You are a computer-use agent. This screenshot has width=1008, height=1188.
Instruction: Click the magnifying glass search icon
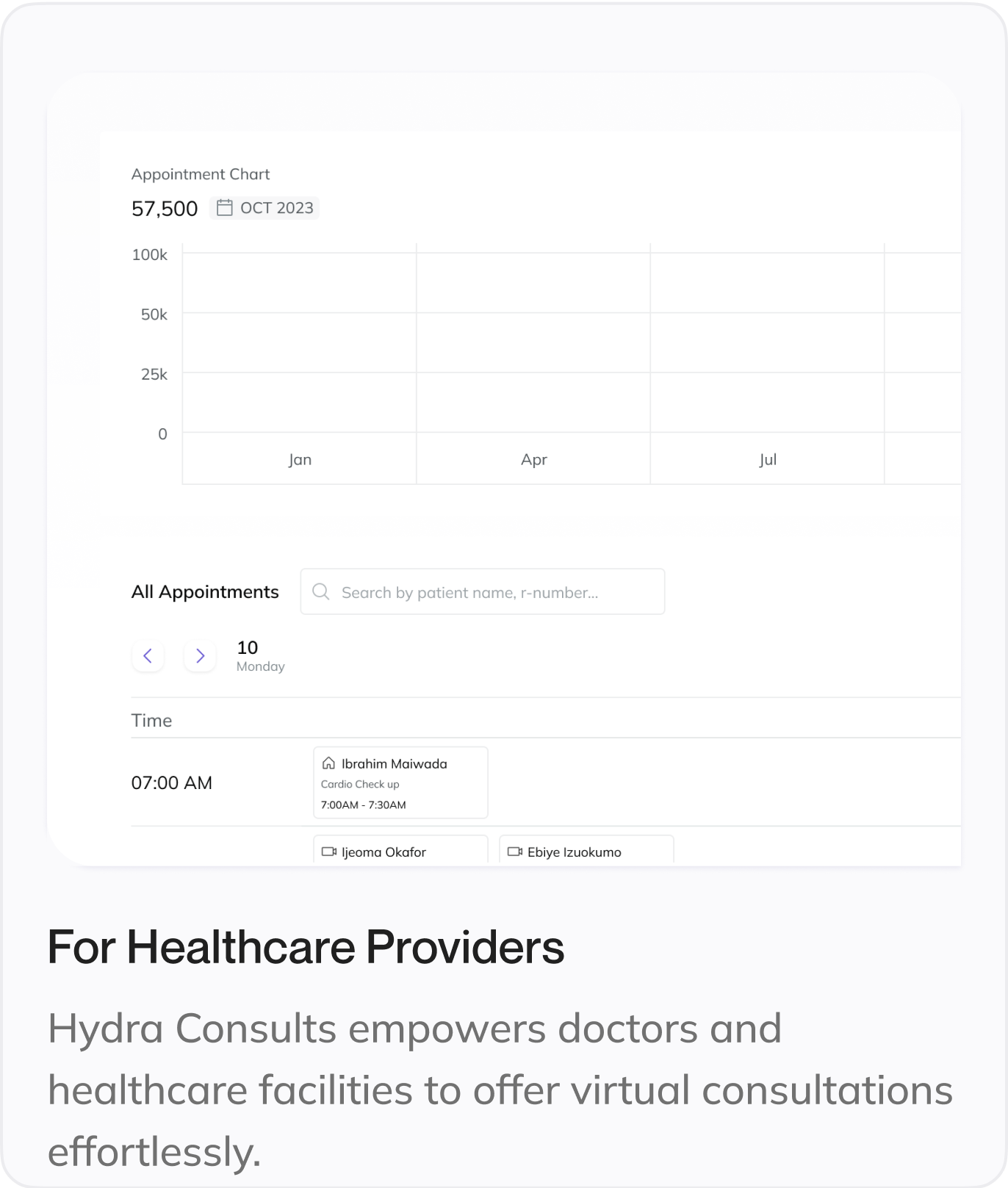[x=321, y=591]
